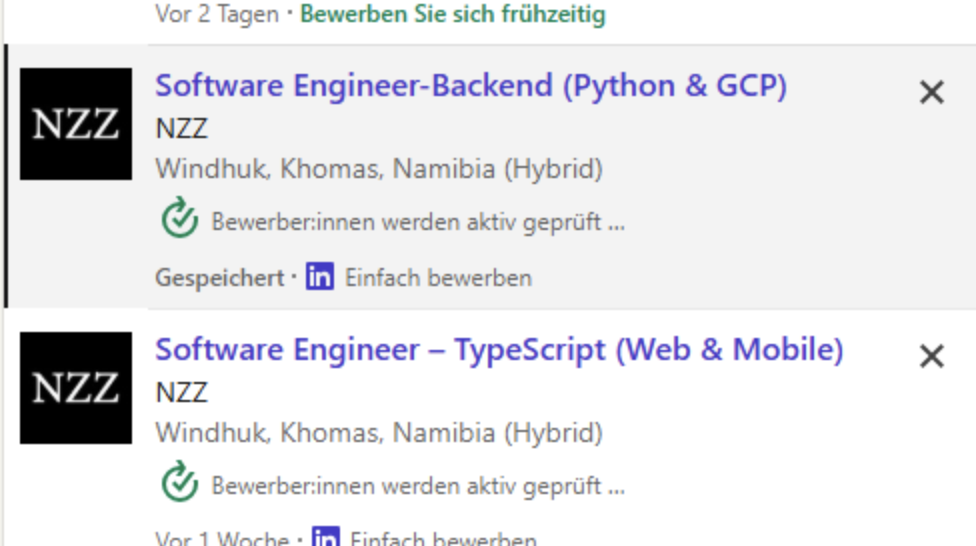The height and width of the screenshot is (546, 976).
Task: Click the NZZ logo of the Backend job
Action: (x=76, y=124)
